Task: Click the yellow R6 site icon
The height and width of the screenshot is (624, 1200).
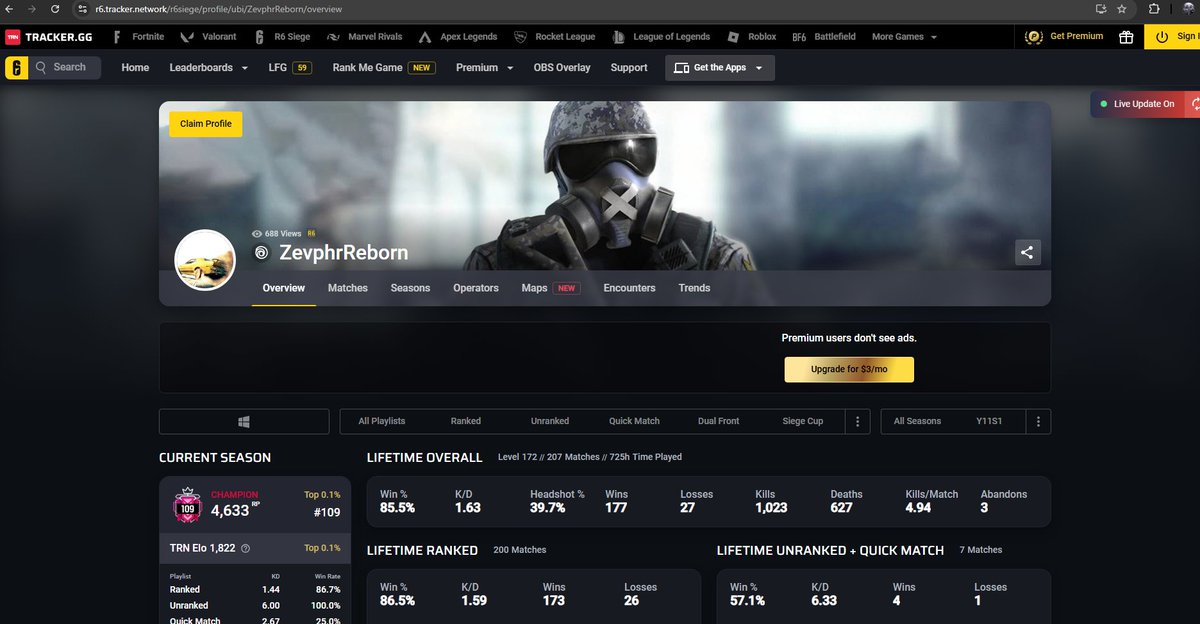Action: coord(16,67)
